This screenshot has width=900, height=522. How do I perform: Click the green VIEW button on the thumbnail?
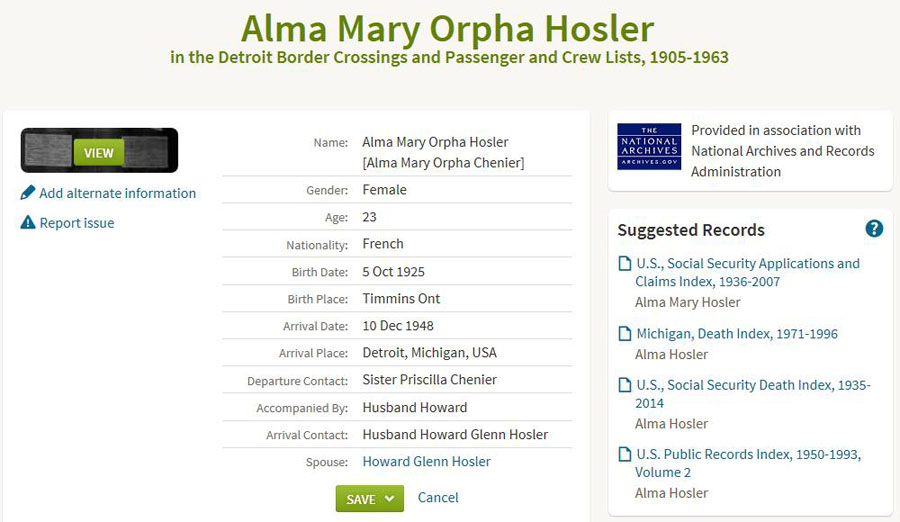99,152
